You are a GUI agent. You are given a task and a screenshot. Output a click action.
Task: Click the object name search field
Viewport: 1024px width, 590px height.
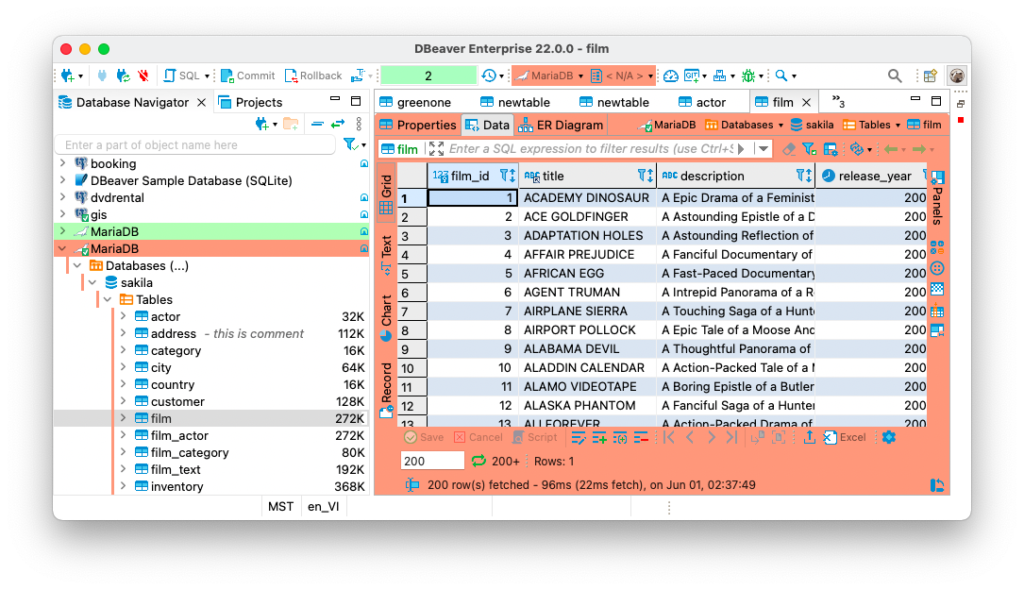pos(196,145)
